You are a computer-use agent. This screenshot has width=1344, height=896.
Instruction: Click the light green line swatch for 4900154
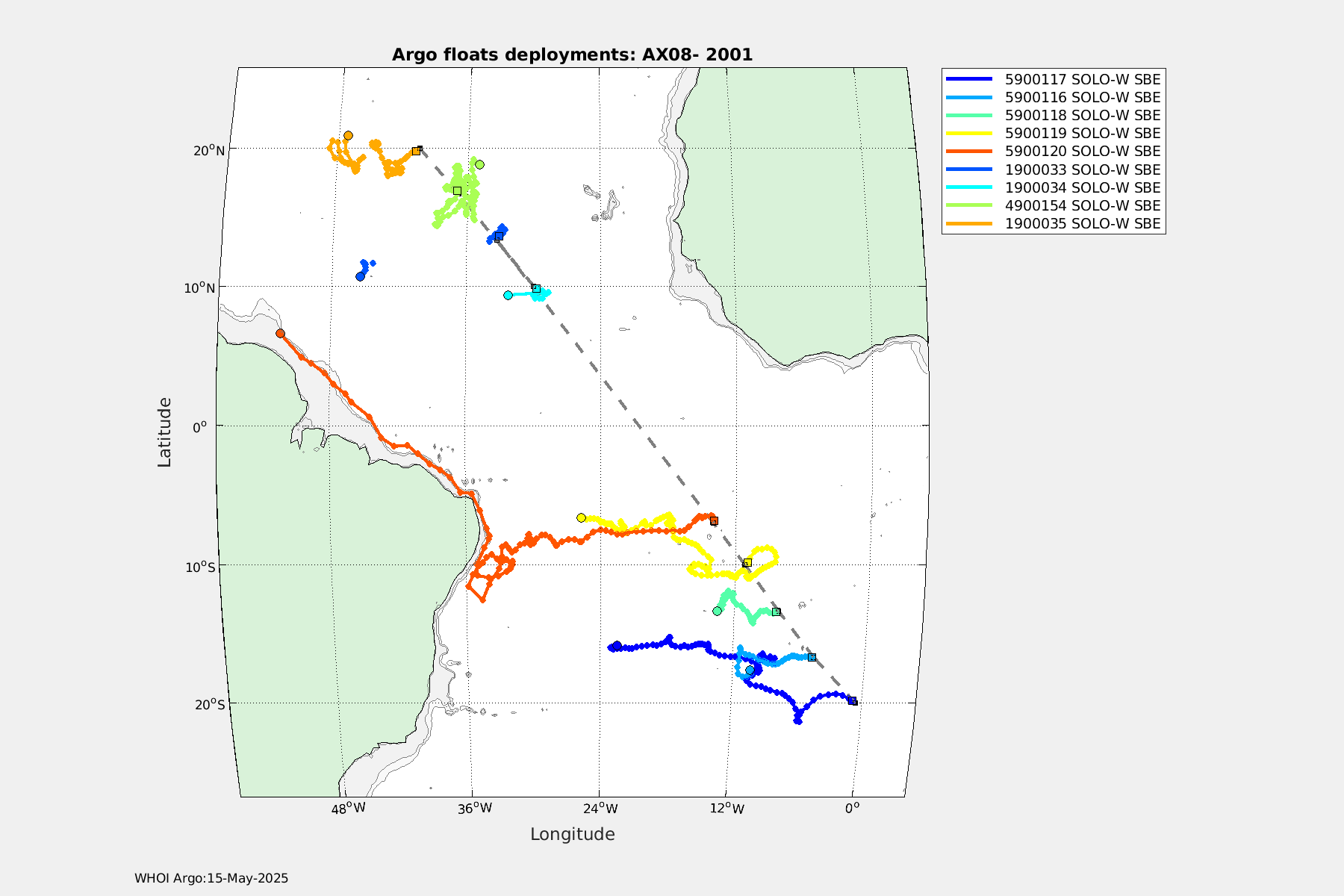click(969, 205)
